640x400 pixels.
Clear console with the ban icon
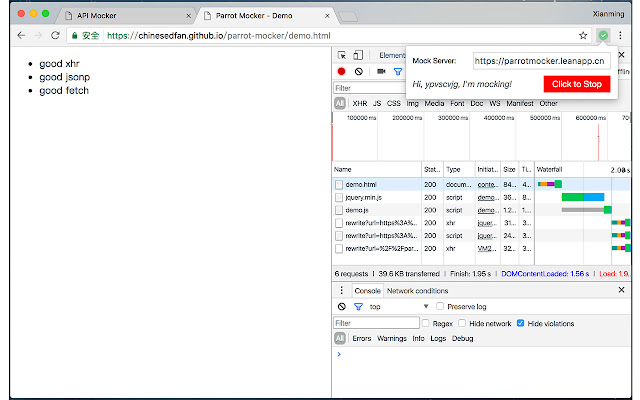tap(342, 307)
